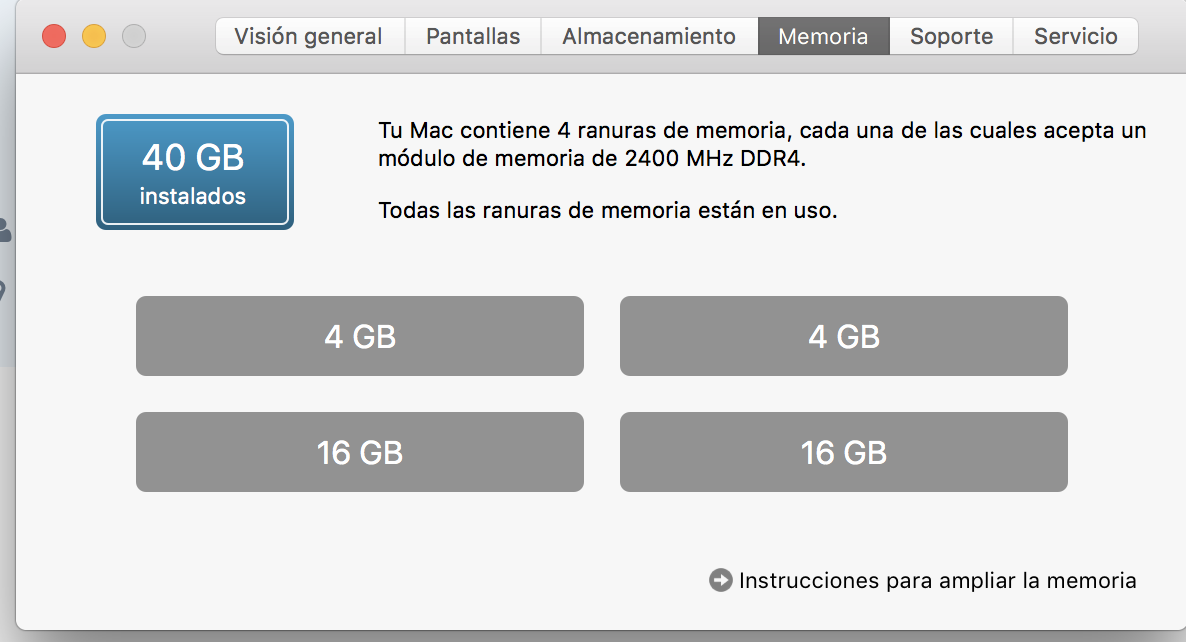
Task: Close the window with the red button
Action: [x=54, y=36]
